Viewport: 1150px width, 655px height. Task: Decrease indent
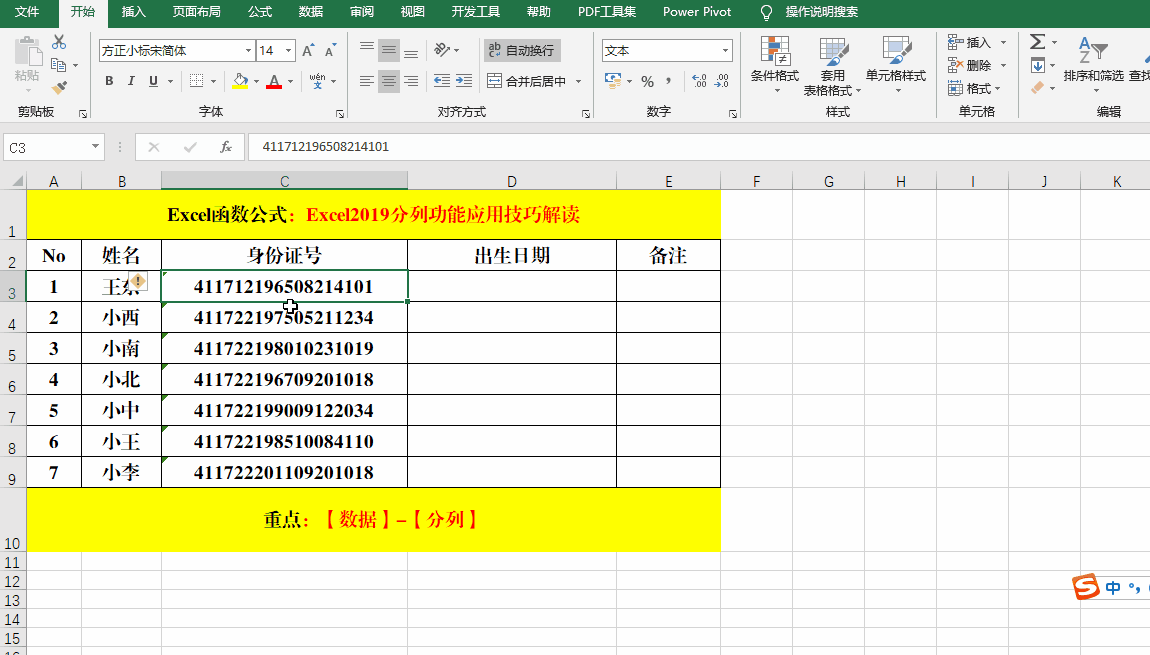click(442, 81)
